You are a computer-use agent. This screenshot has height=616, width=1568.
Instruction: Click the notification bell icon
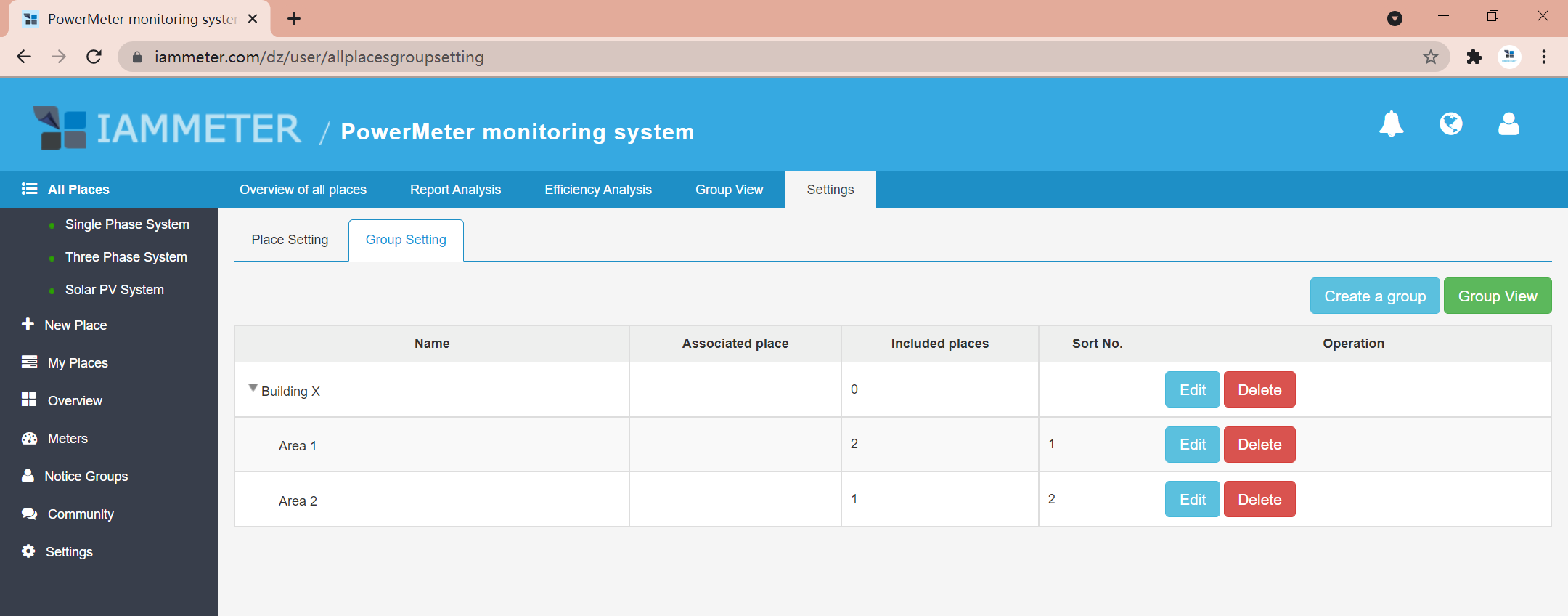pyautogui.click(x=1391, y=124)
